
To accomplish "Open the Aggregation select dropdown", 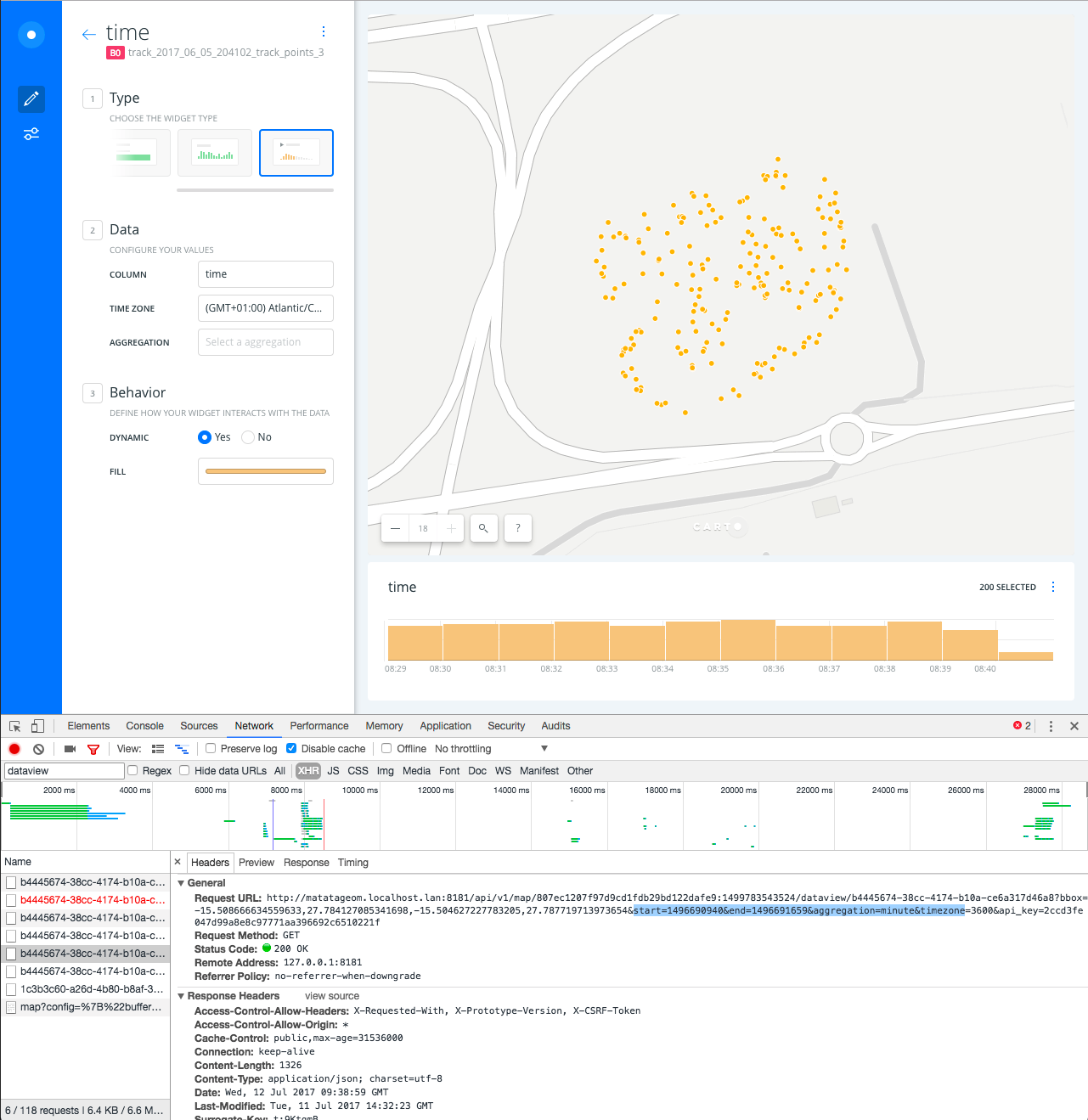I will pos(266,342).
